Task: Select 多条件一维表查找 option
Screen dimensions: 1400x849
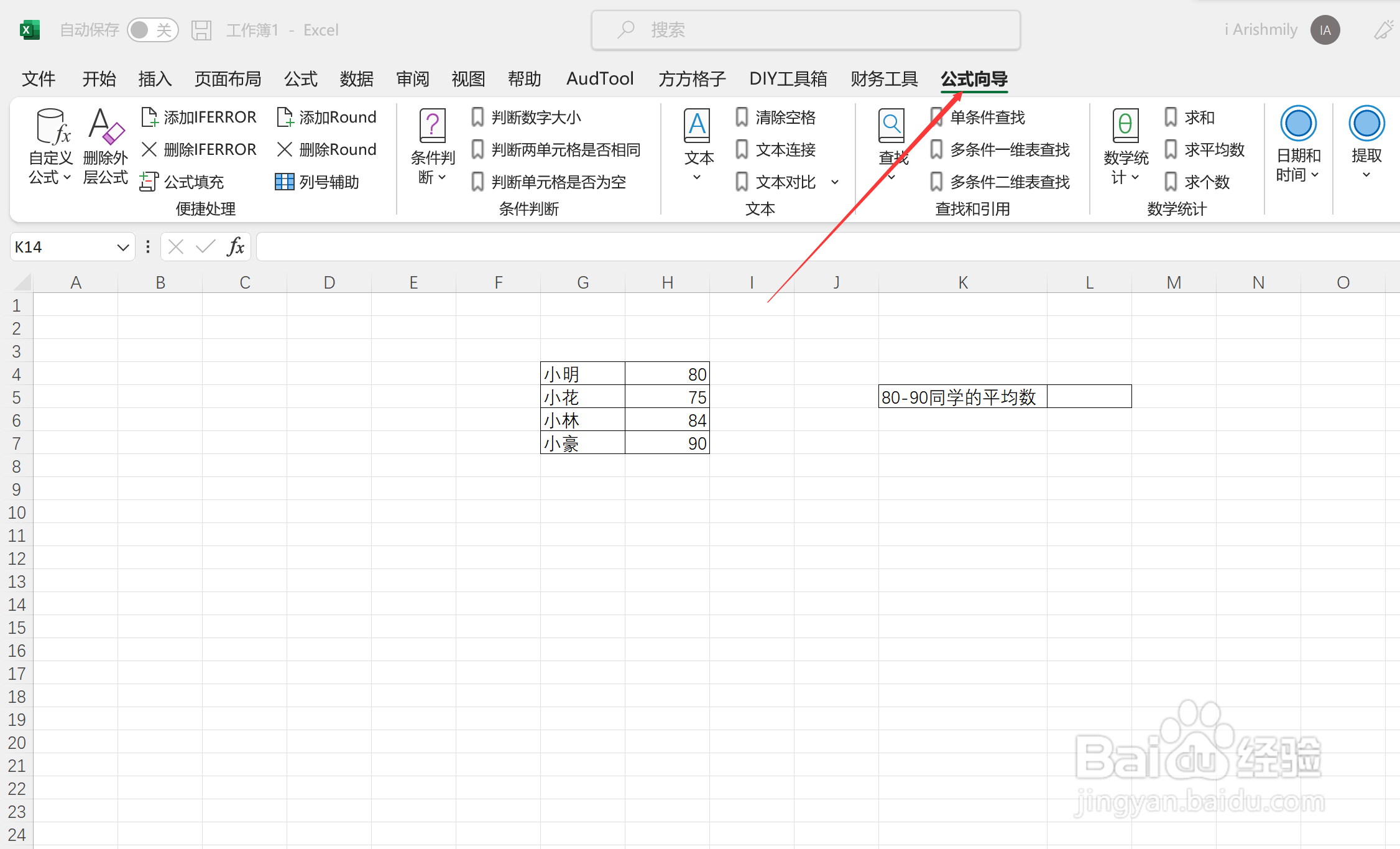Action: 1000,149
